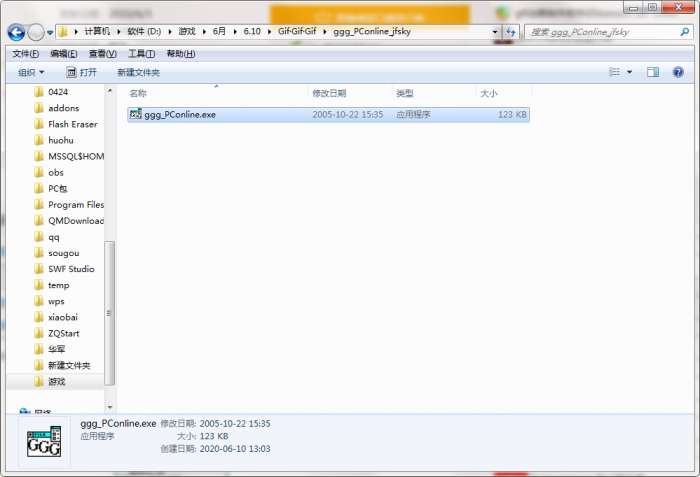Click the navigation pane scrollbar thumb
The width and height of the screenshot is (700, 477).
[109, 313]
